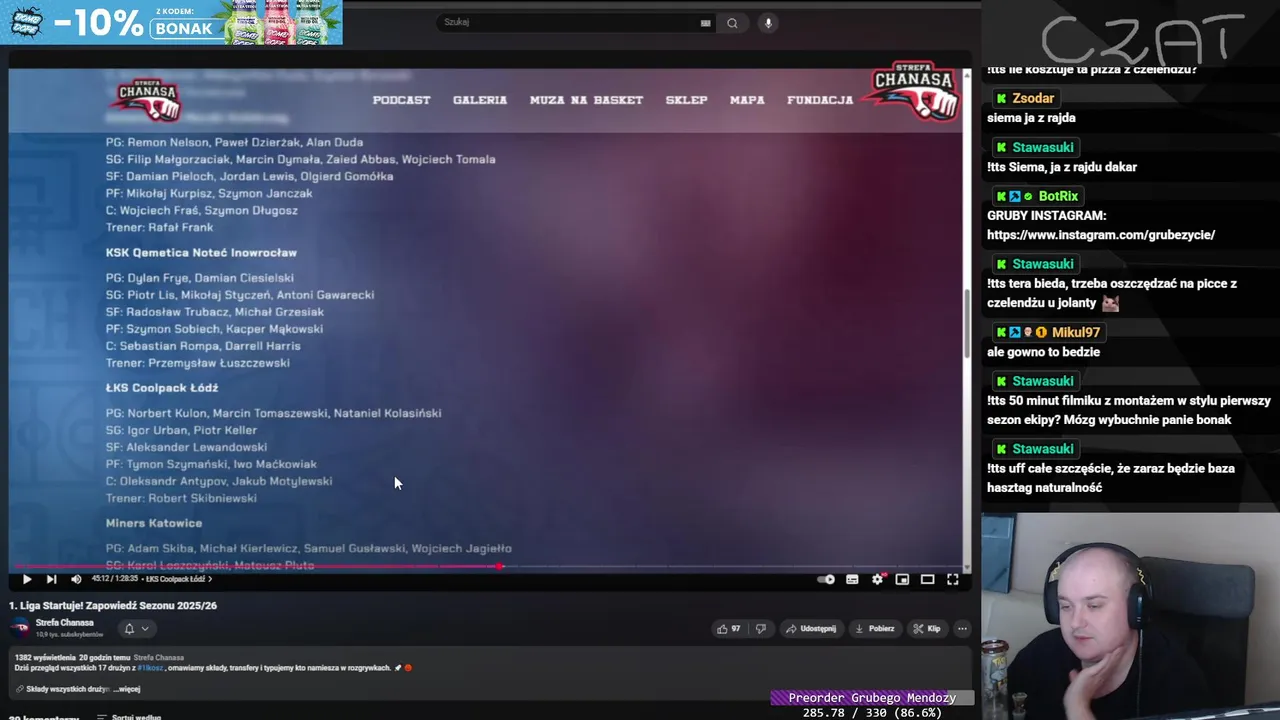Click Składy wszystkich drużyn link text
Screen dimensions: 1280x720
coord(68,689)
